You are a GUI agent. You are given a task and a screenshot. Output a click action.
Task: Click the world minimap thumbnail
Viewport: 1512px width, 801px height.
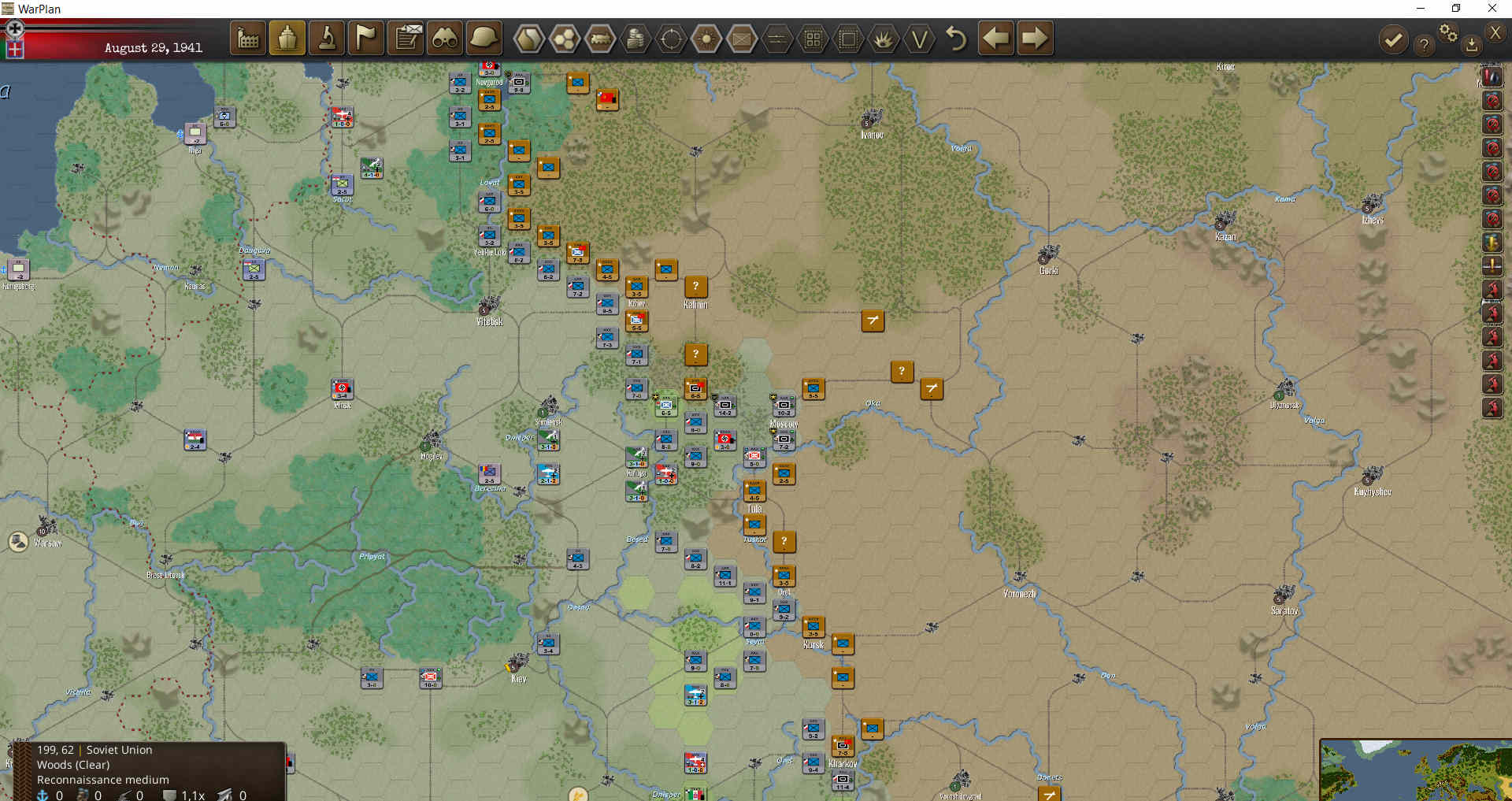point(1416,769)
